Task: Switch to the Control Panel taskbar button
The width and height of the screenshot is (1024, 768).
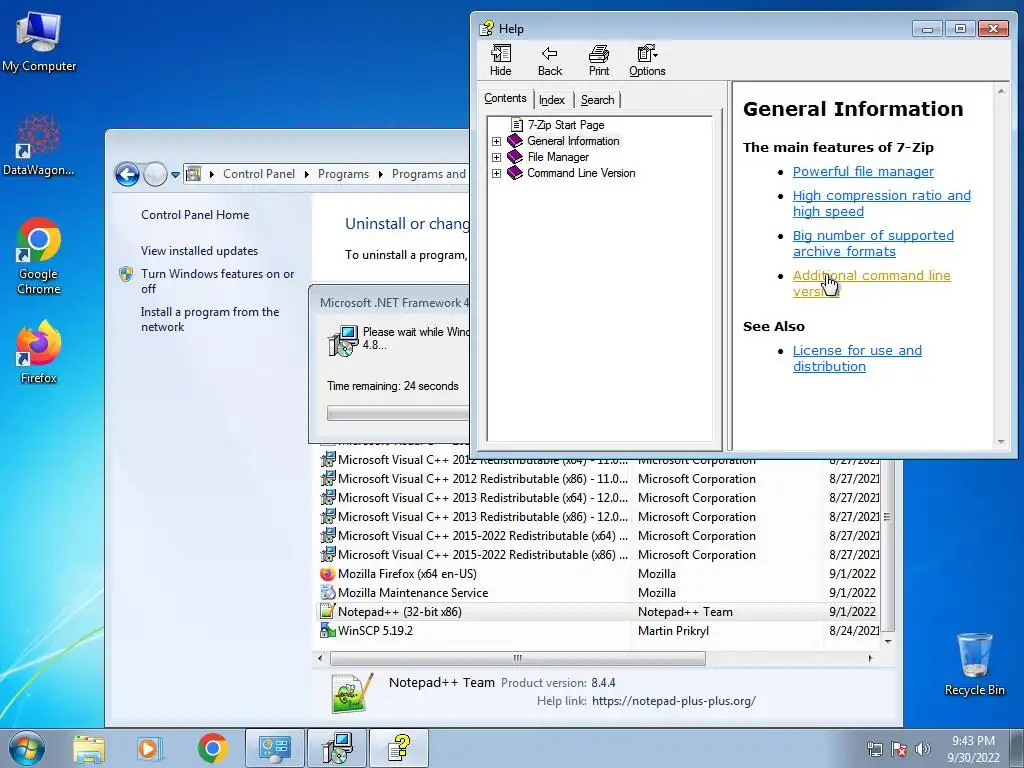Action: click(x=275, y=748)
